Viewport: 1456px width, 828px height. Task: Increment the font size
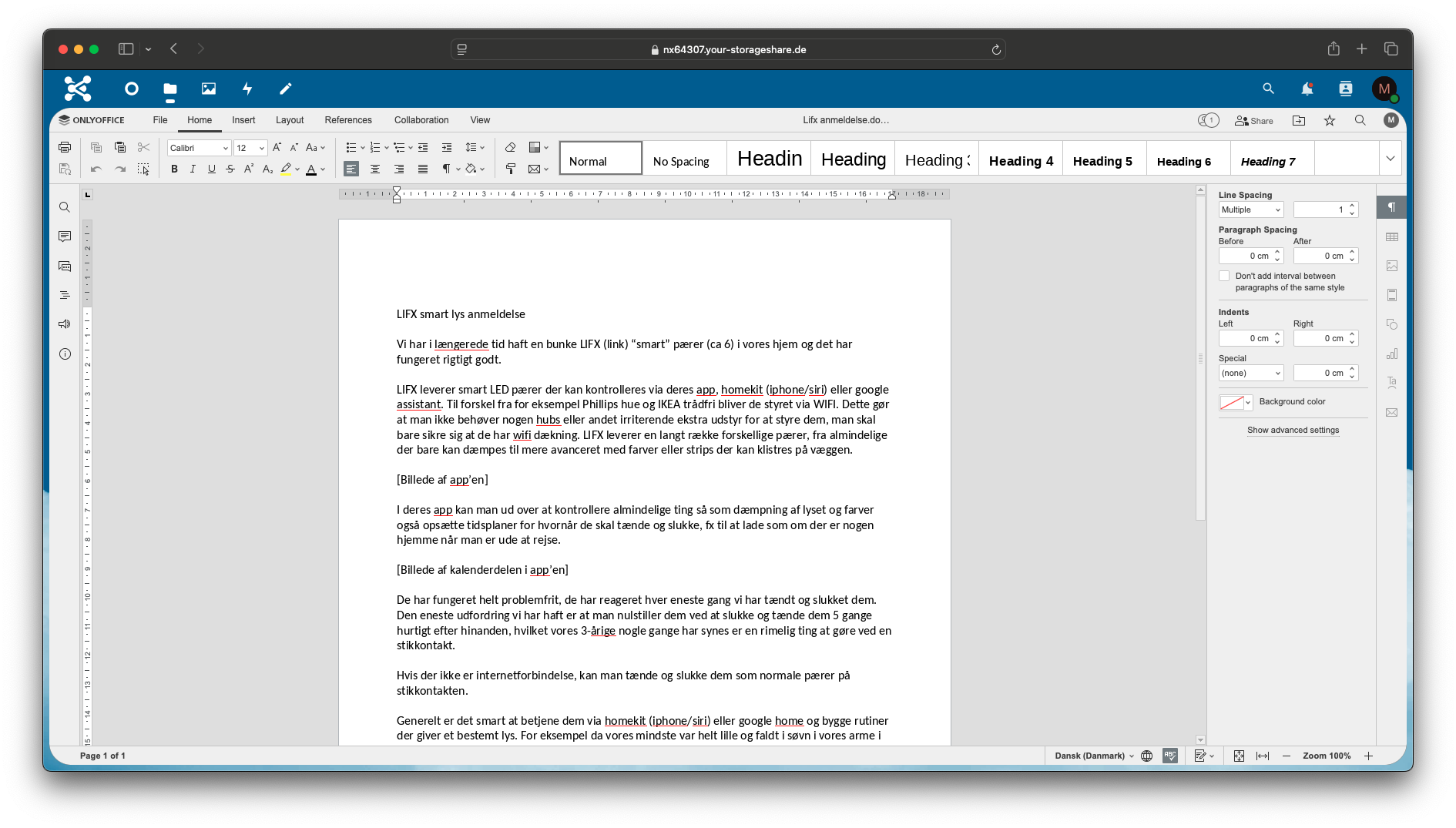[277, 147]
